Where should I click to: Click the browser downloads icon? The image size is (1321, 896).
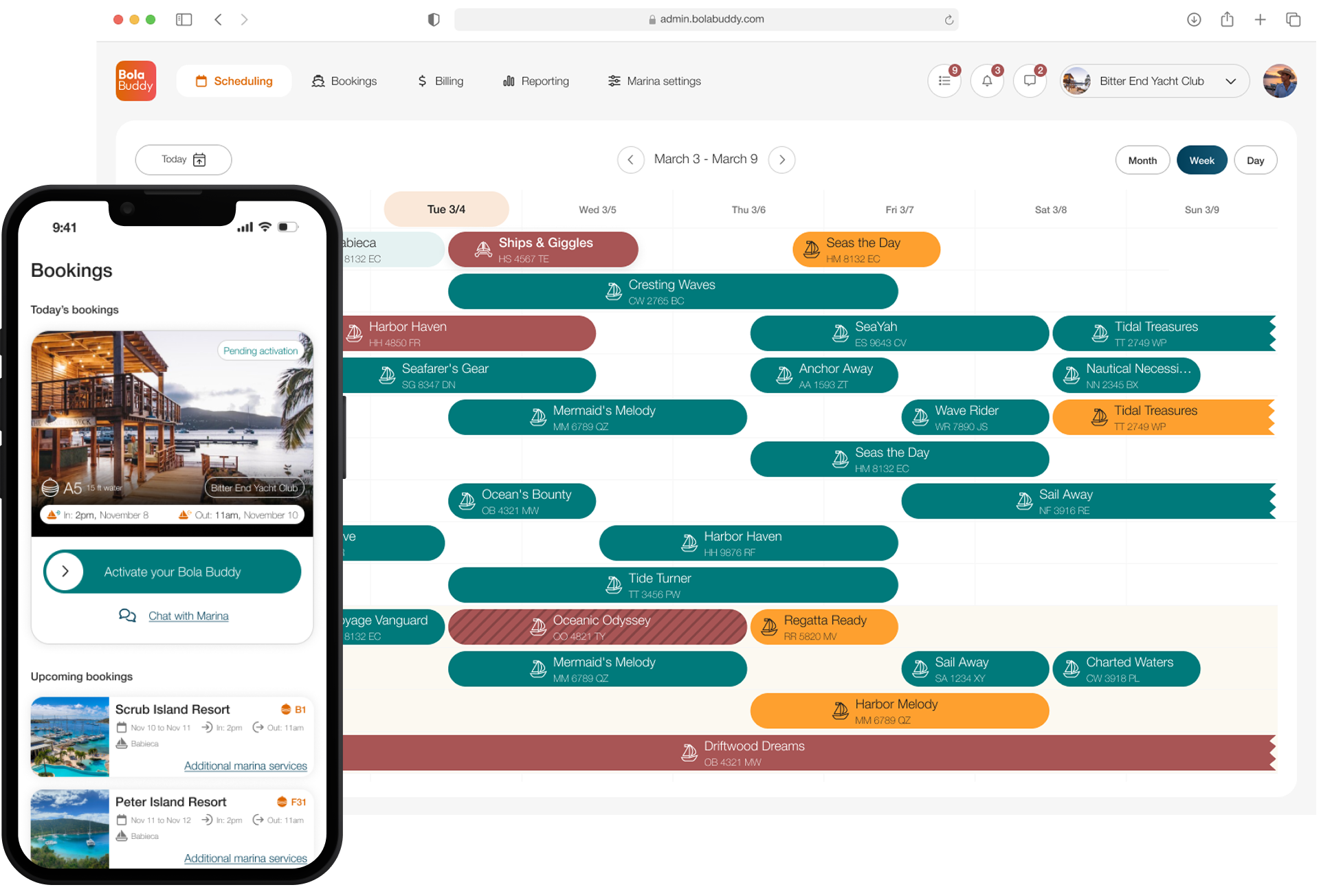tap(1194, 19)
